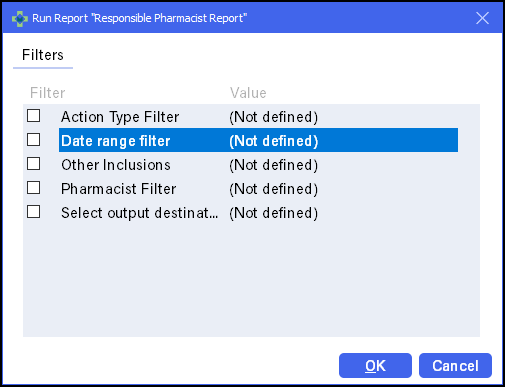Select the Other Inclusions filter row
Viewport: 505px width, 387px height.
258,165
